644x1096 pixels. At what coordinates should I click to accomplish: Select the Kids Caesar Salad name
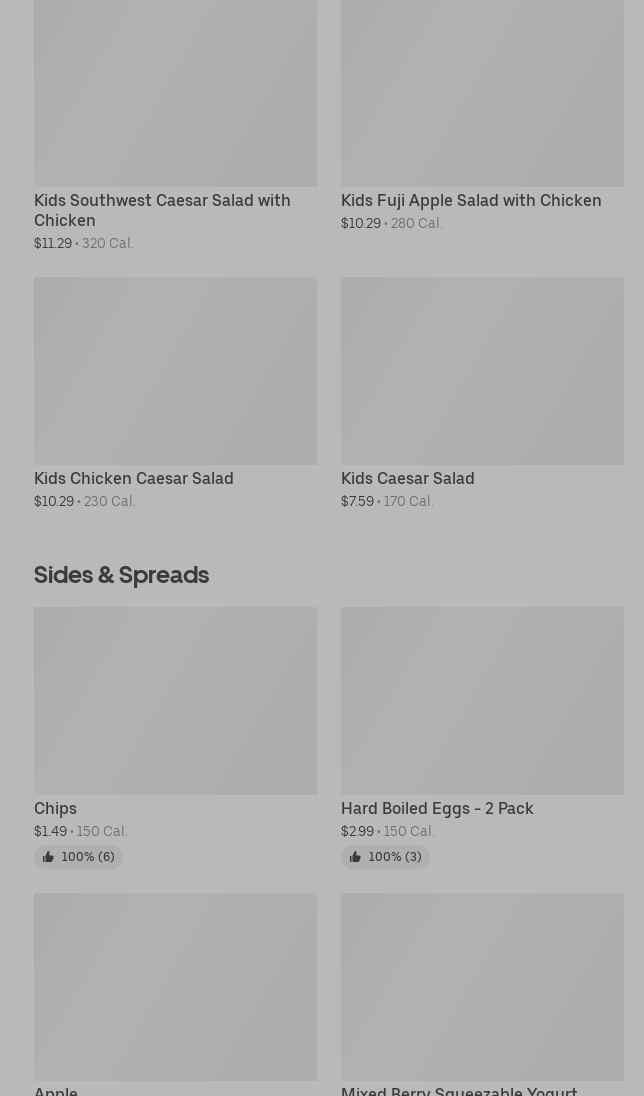[407, 478]
